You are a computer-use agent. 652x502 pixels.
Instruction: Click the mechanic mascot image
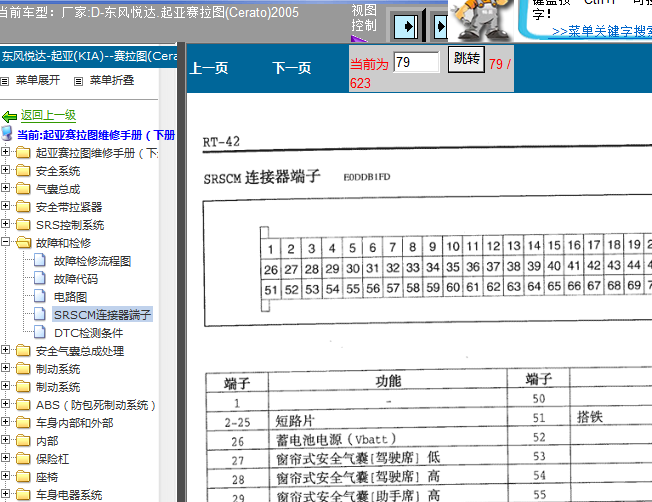pos(482,20)
